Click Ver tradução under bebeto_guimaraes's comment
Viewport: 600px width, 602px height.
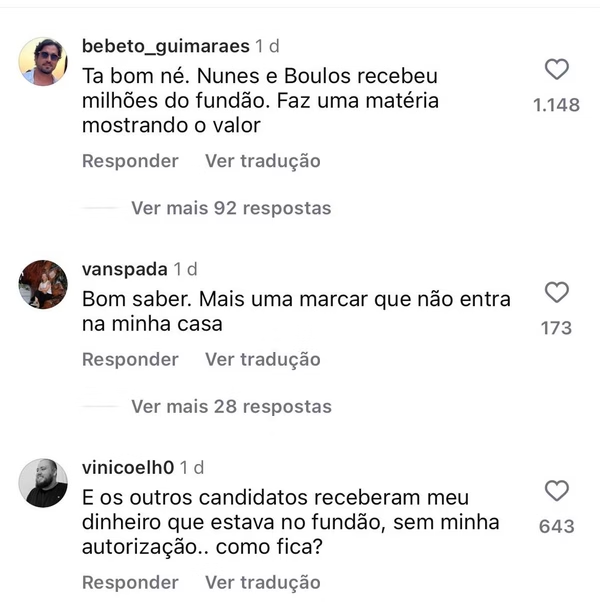tap(263, 161)
